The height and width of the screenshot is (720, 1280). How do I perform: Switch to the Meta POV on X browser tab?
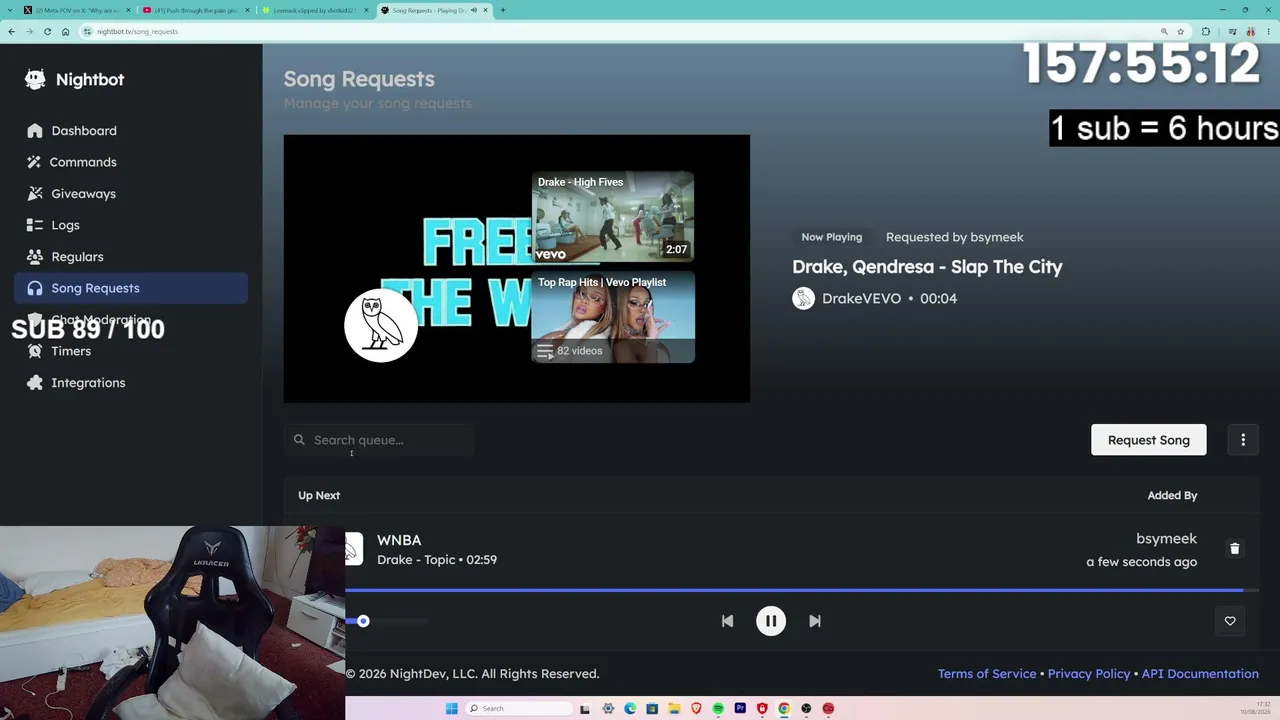pyautogui.click(x=78, y=10)
